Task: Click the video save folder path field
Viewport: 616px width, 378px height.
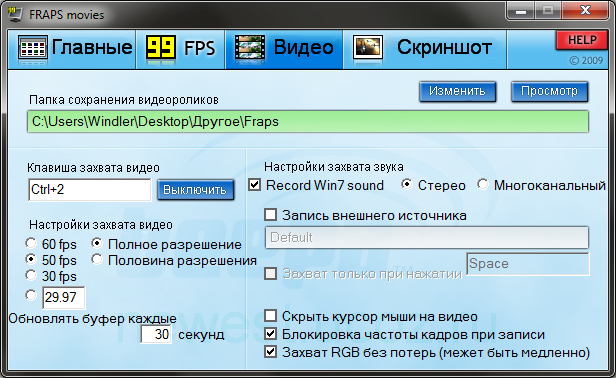Action: pos(308,121)
